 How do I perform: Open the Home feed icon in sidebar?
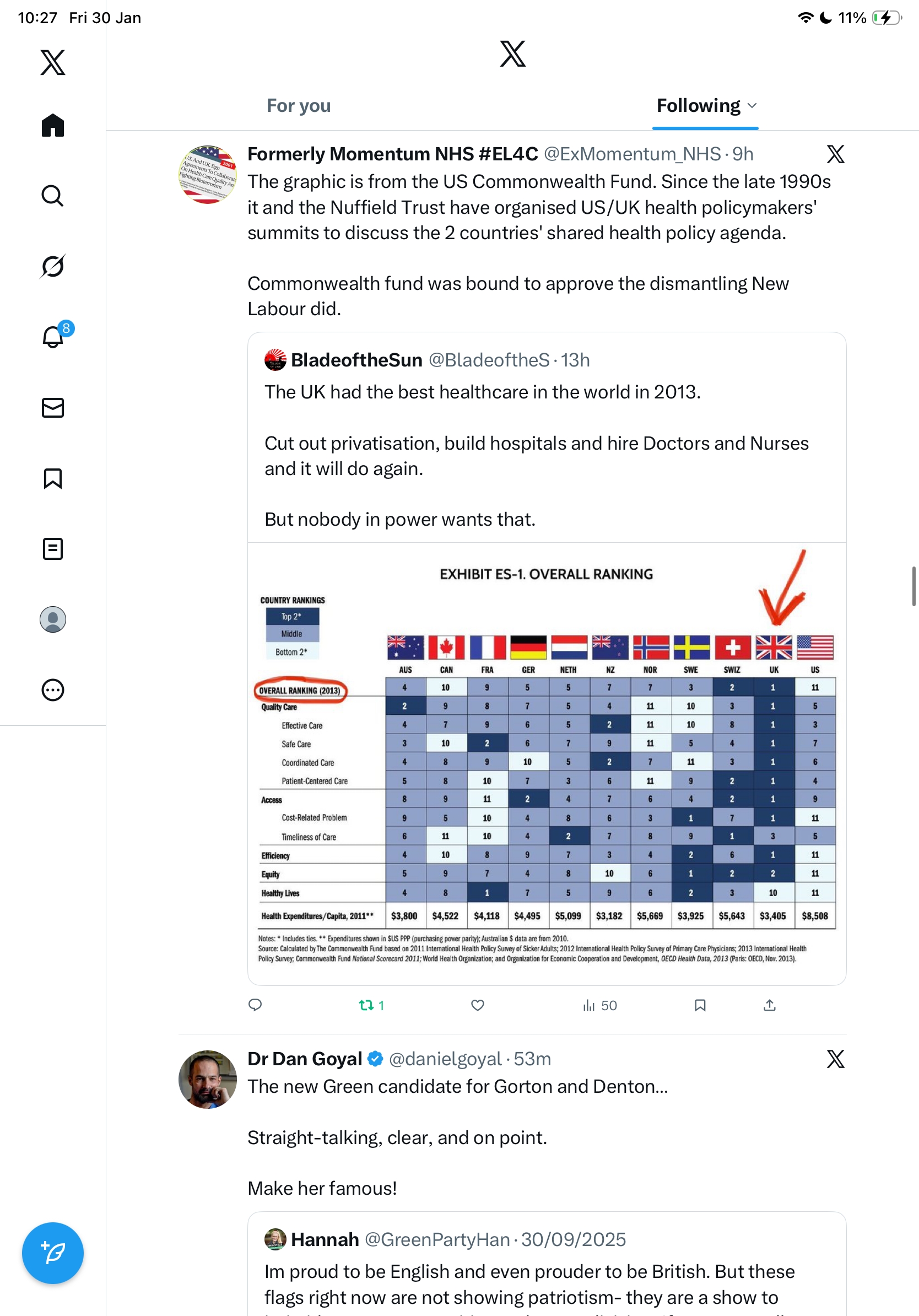click(53, 125)
